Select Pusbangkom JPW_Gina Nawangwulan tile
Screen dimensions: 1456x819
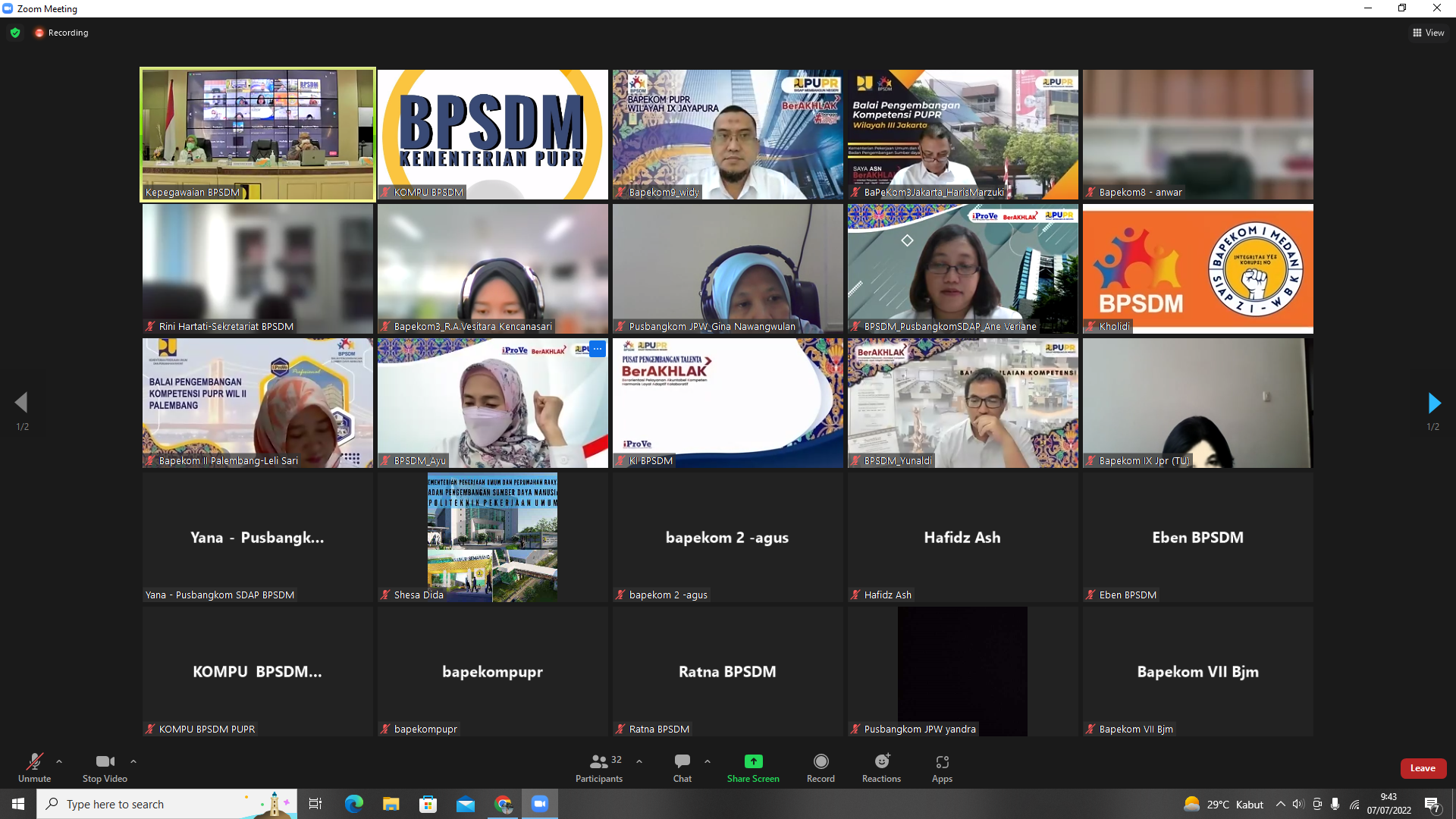point(728,268)
